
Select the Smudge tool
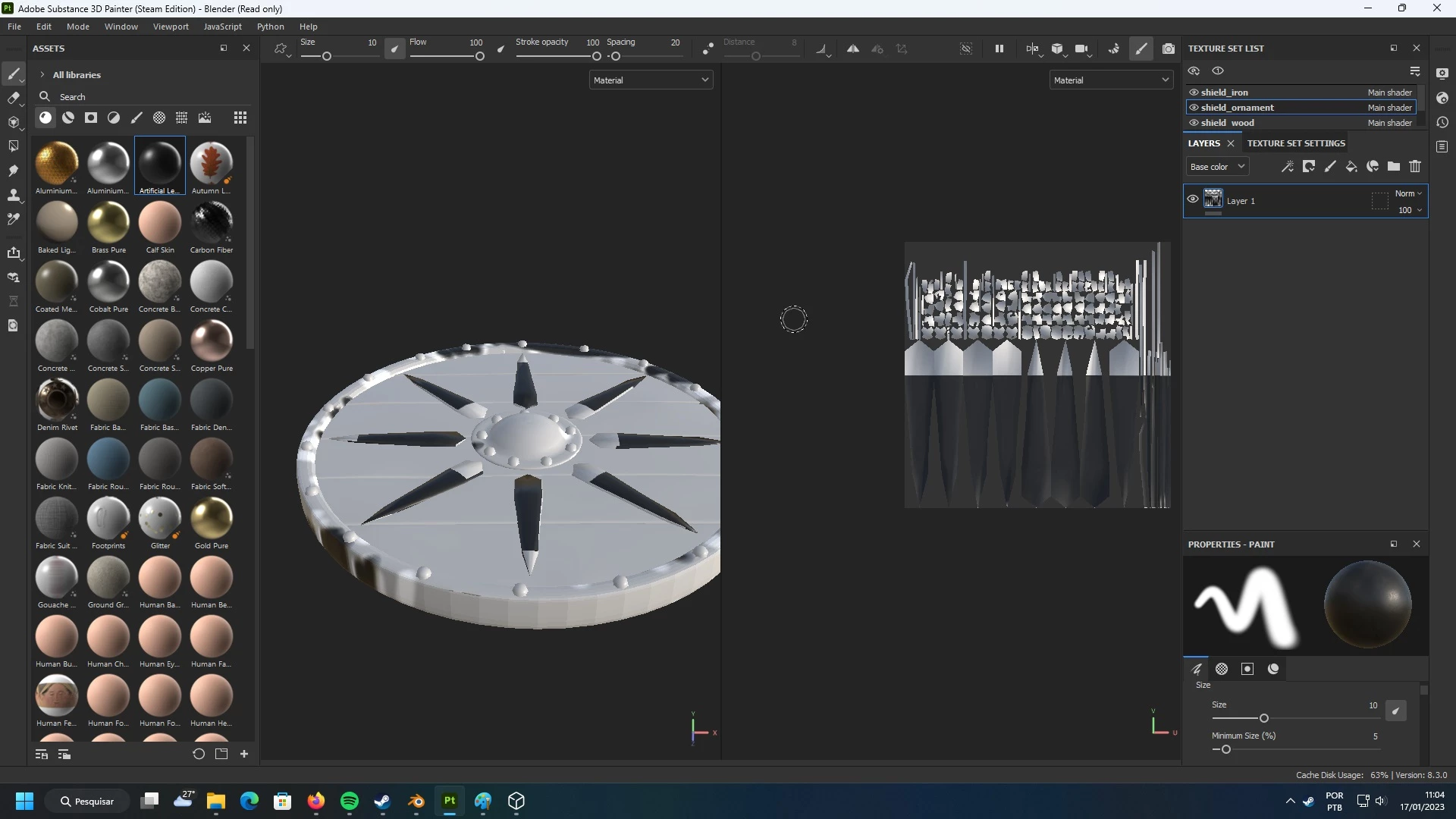13,171
